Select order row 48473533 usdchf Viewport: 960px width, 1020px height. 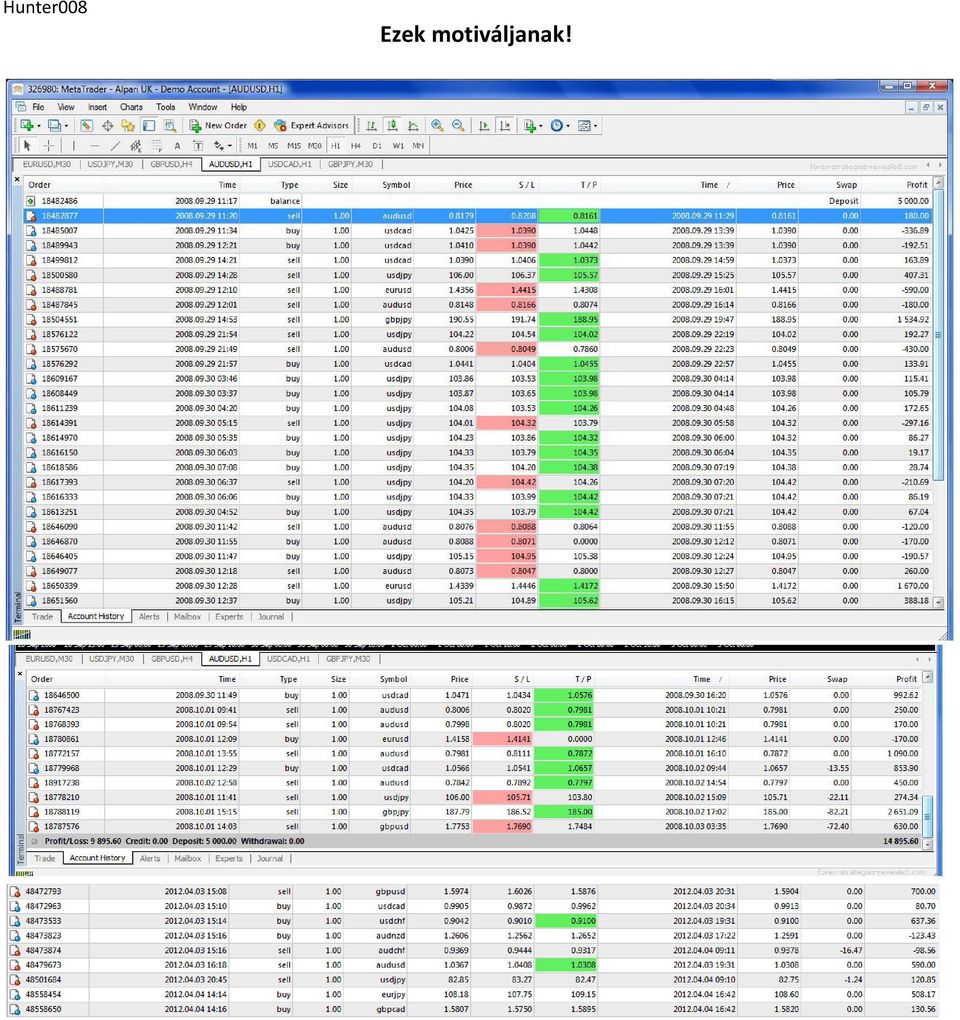[473, 920]
